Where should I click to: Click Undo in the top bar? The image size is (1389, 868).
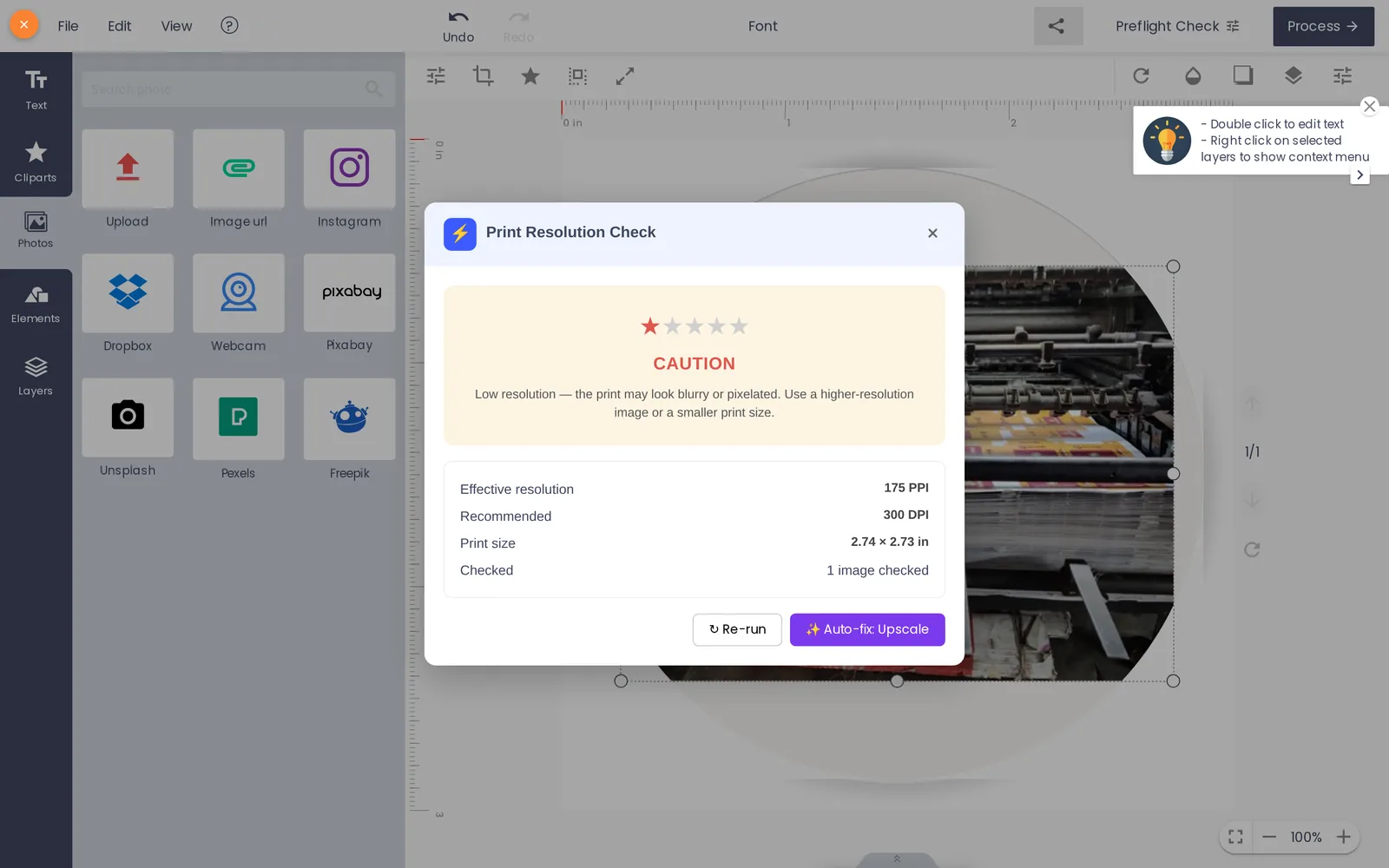click(458, 27)
